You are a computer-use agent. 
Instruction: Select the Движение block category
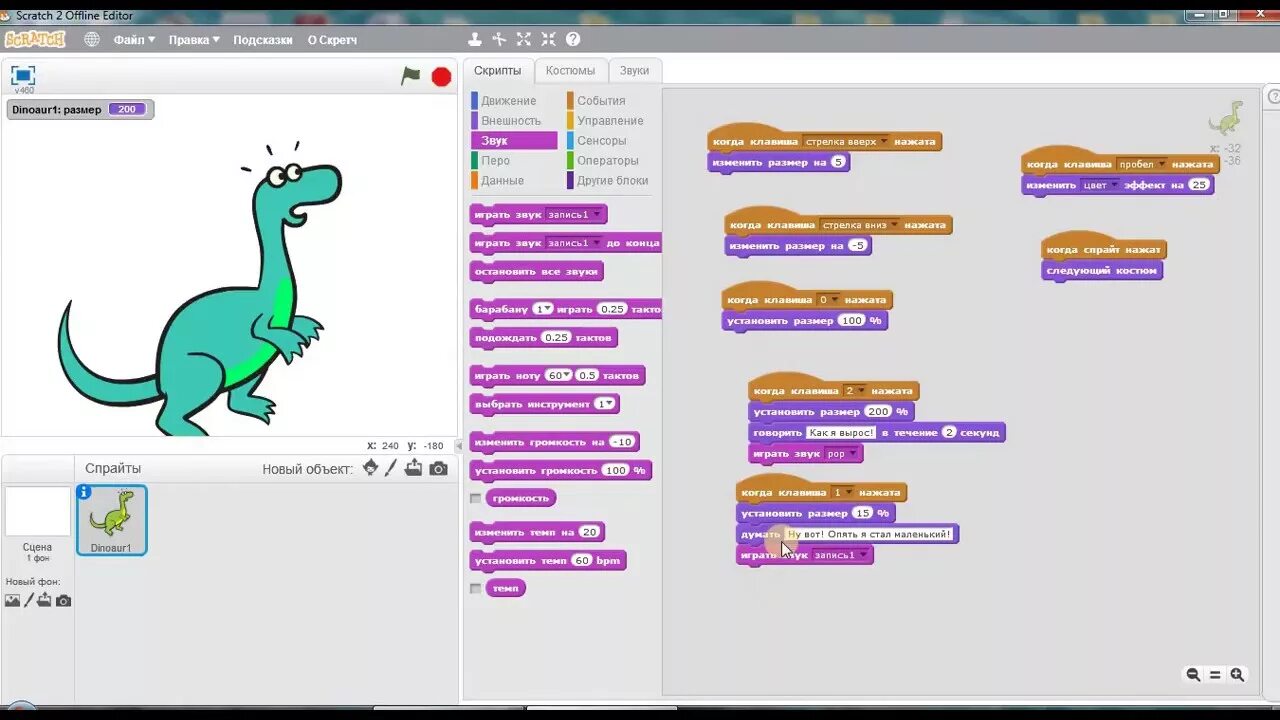[x=513, y=101]
